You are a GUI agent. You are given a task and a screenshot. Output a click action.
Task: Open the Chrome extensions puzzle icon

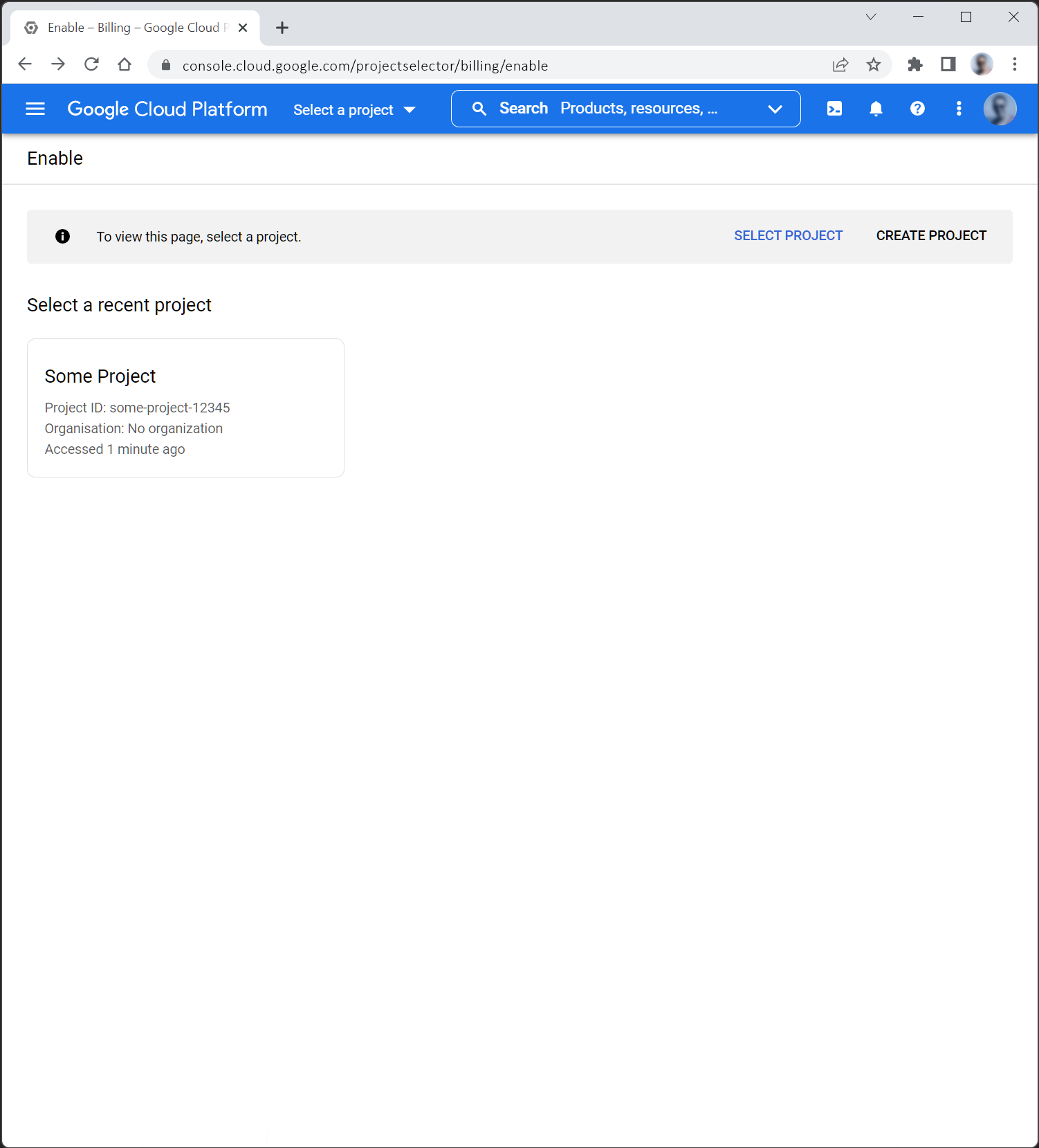915,65
